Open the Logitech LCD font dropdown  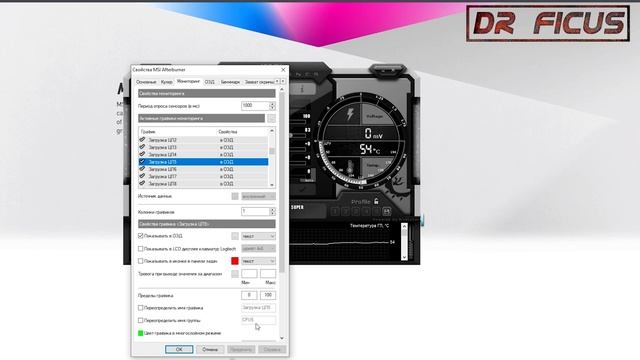pos(258,249)
